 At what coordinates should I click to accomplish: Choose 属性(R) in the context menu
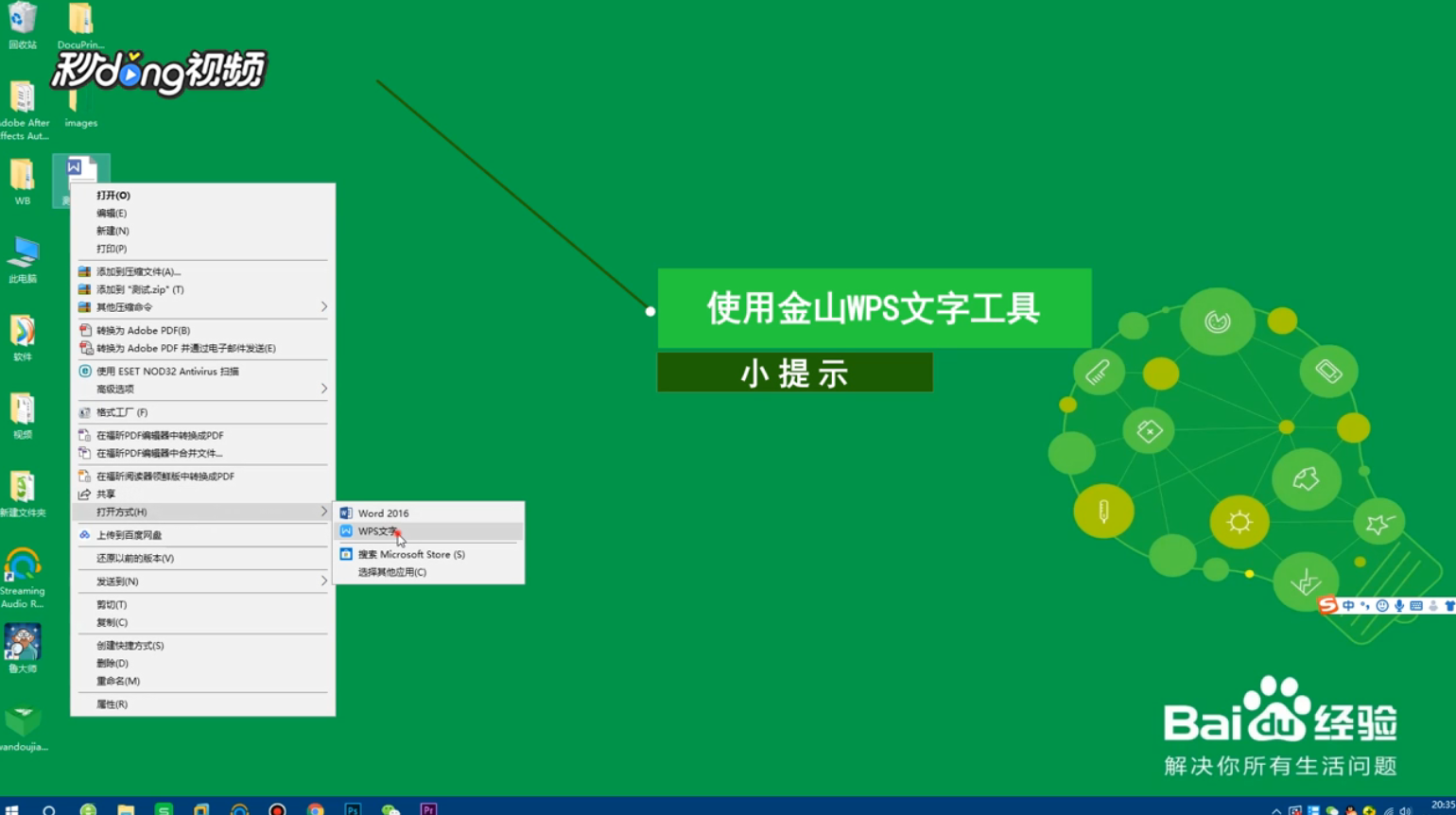(x=203, y=704)
